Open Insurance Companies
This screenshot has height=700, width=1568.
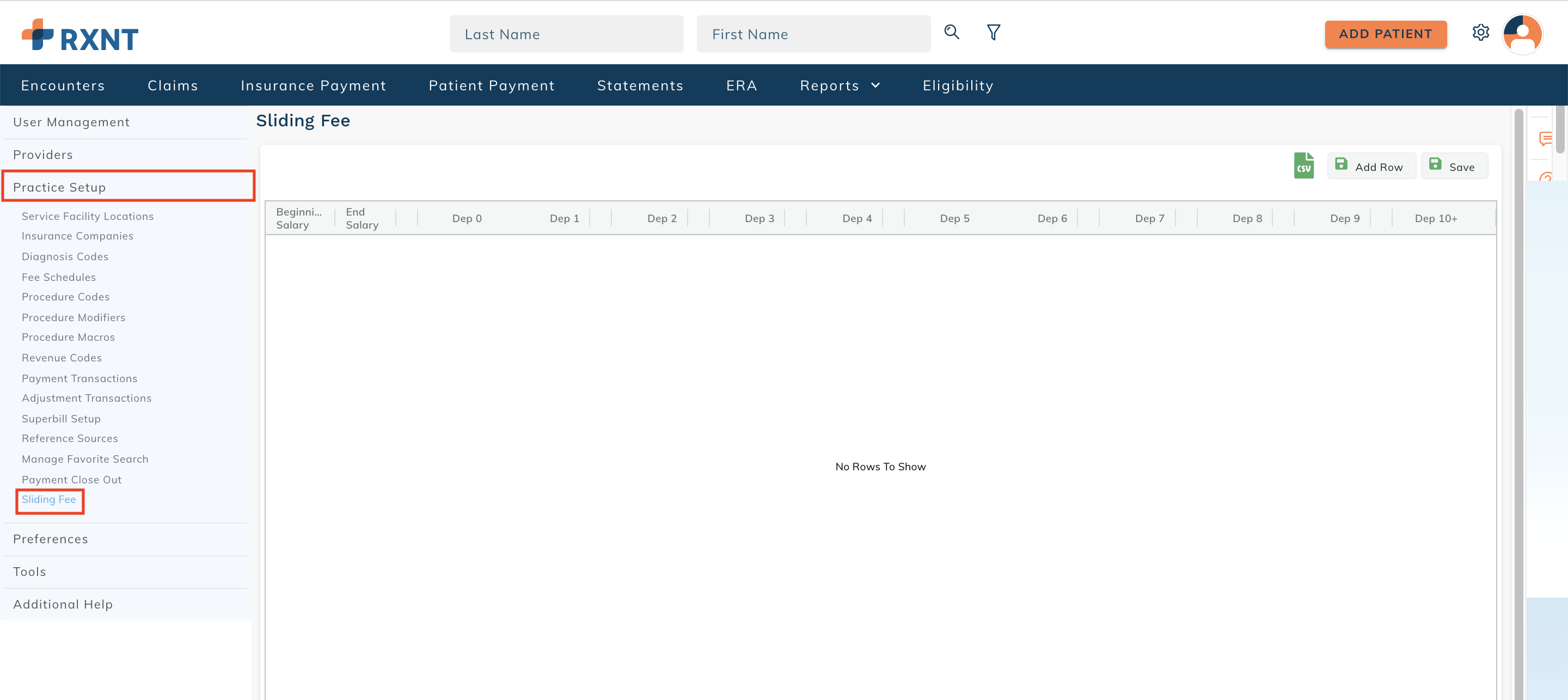coord(77,236)
